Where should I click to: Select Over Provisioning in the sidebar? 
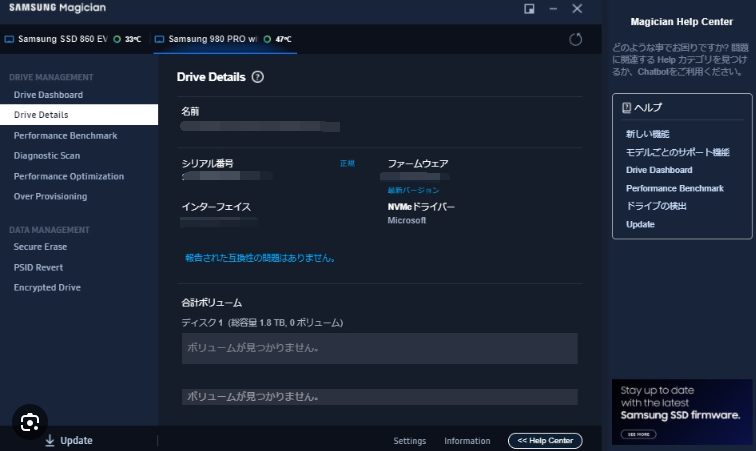click(x=50, y=197)
